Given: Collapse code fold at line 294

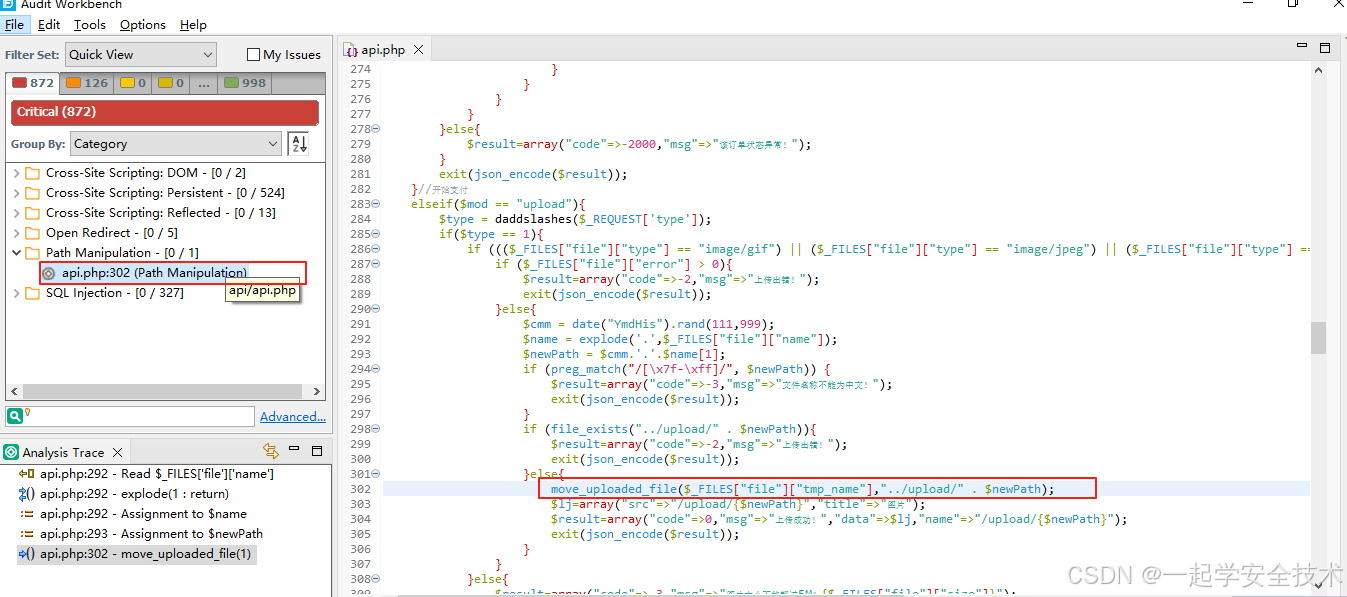Looking at the screenshot, I should click(x=375, y=369).
